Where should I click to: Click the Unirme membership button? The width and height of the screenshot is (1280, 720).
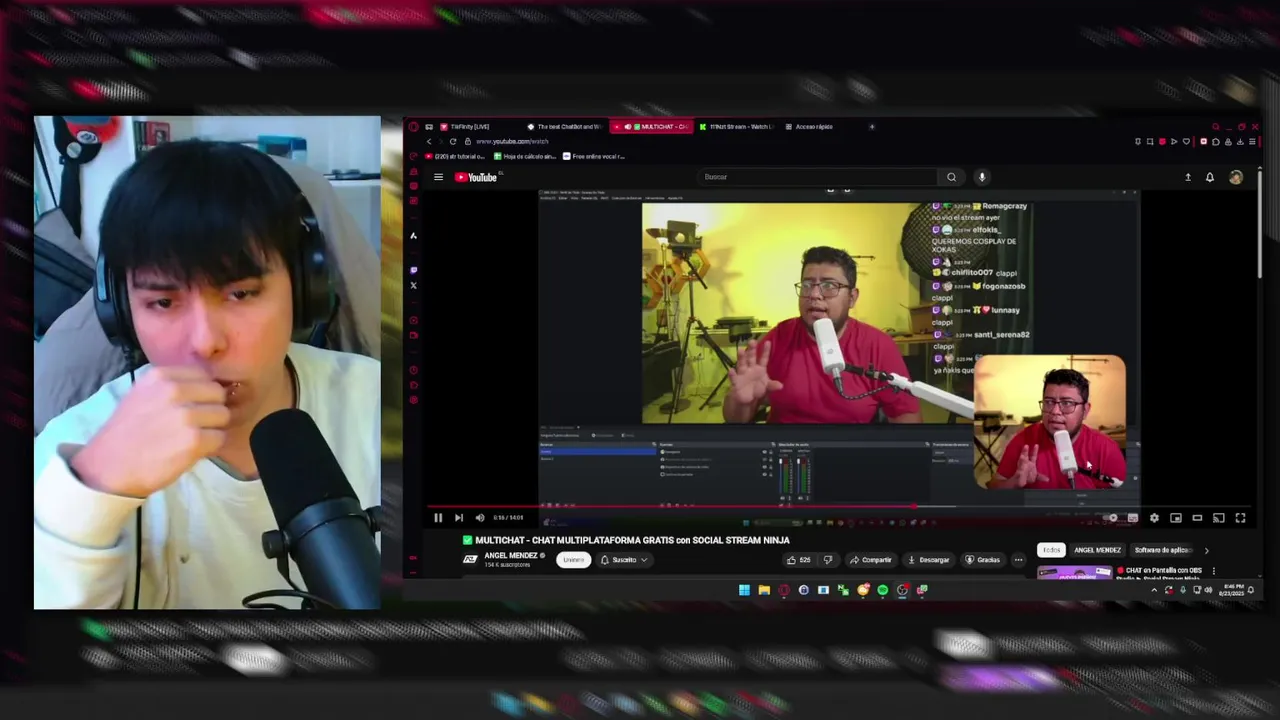coord(573,560)
